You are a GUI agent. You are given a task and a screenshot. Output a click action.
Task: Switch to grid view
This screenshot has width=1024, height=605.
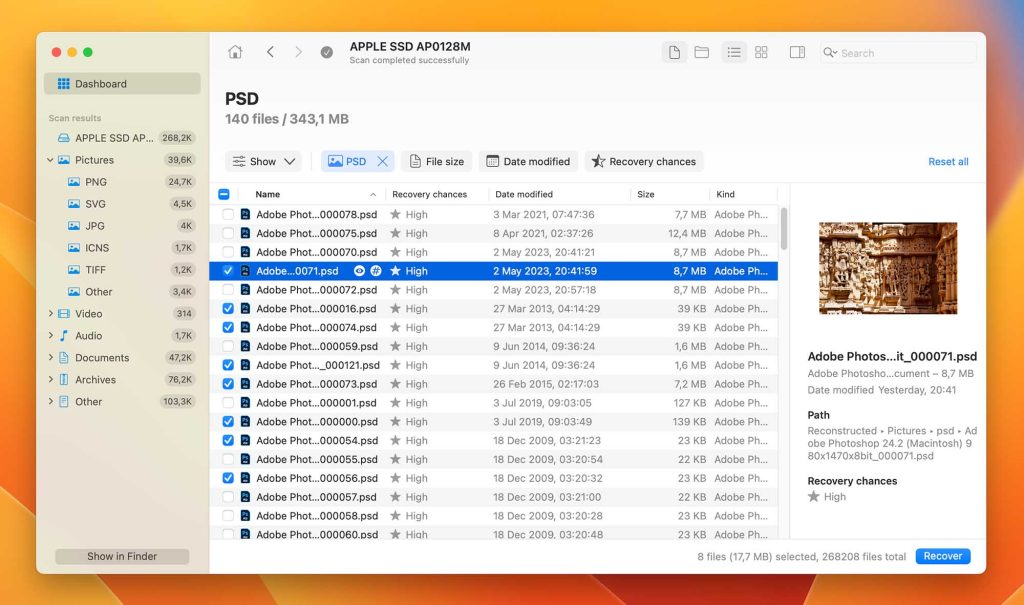761,52
